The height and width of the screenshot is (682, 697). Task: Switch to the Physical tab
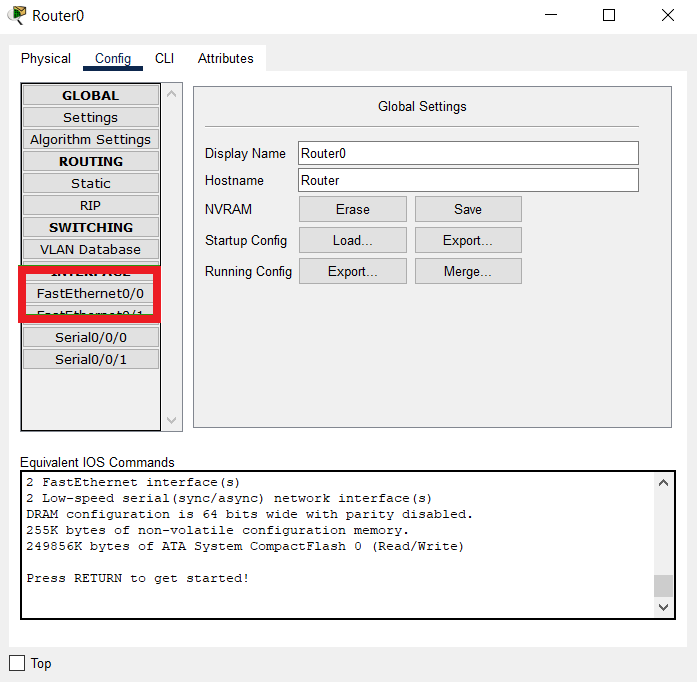pyautogui.click(x=46, y=59)
